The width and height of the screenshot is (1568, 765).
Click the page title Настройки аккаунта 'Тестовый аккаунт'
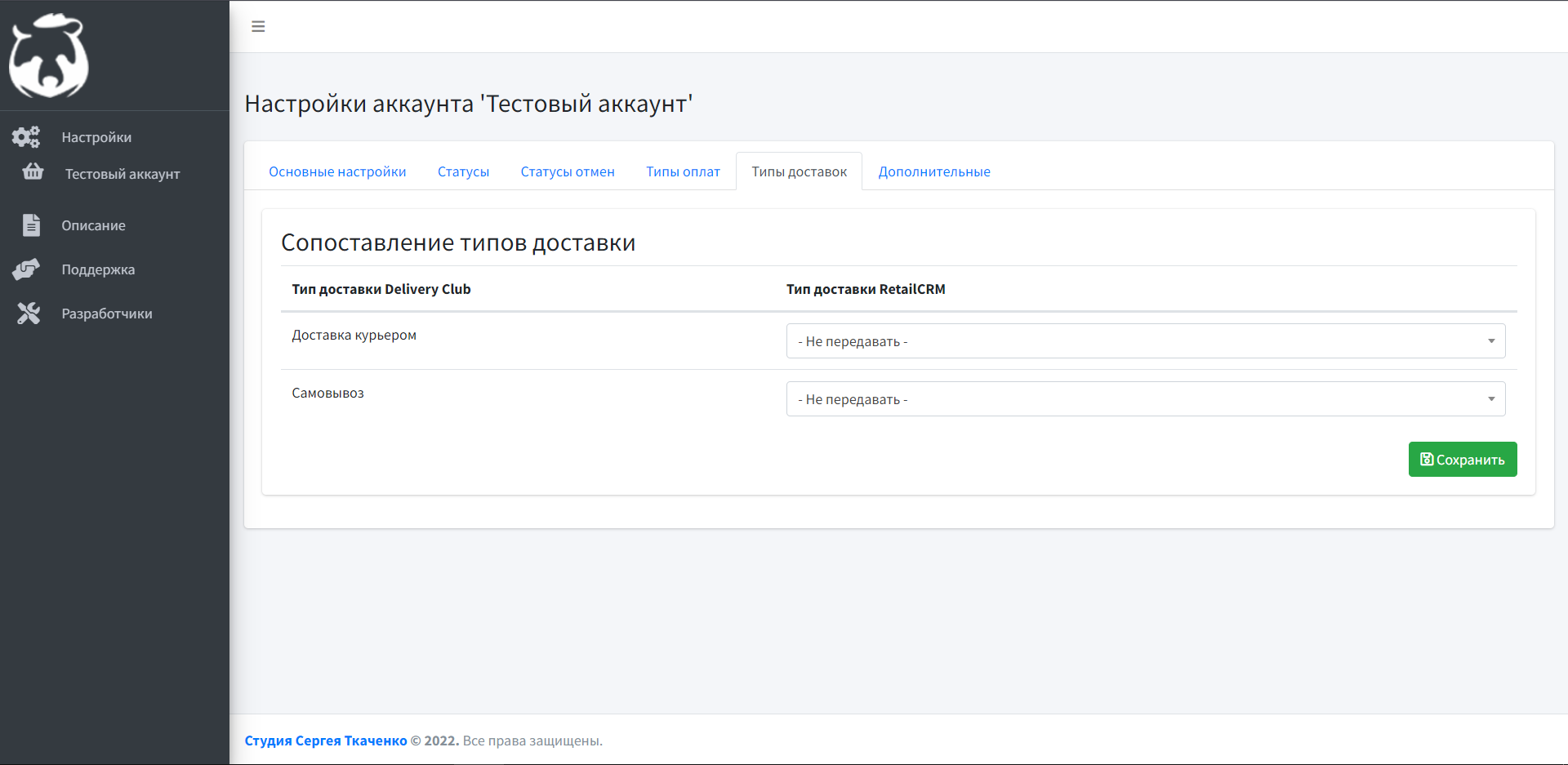point(469,104)
